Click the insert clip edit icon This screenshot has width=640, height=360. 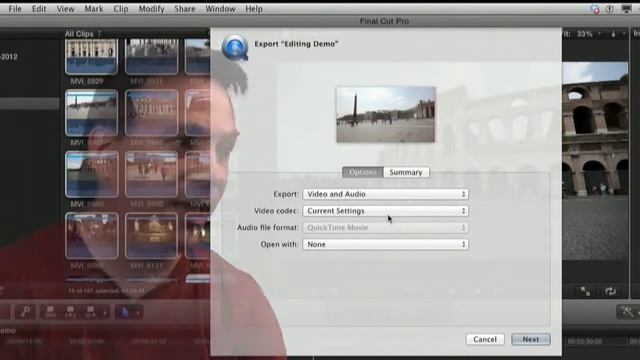click(70, 312)
